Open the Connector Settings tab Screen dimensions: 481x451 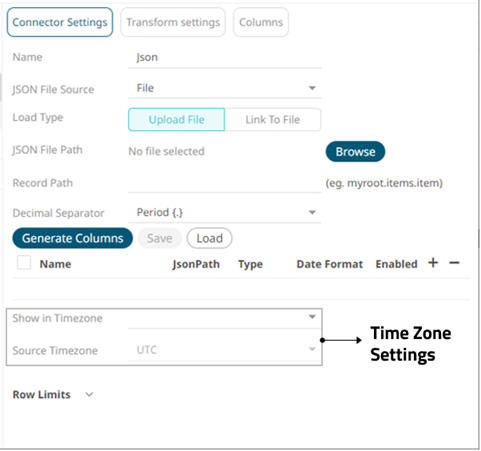click(60, 22)
